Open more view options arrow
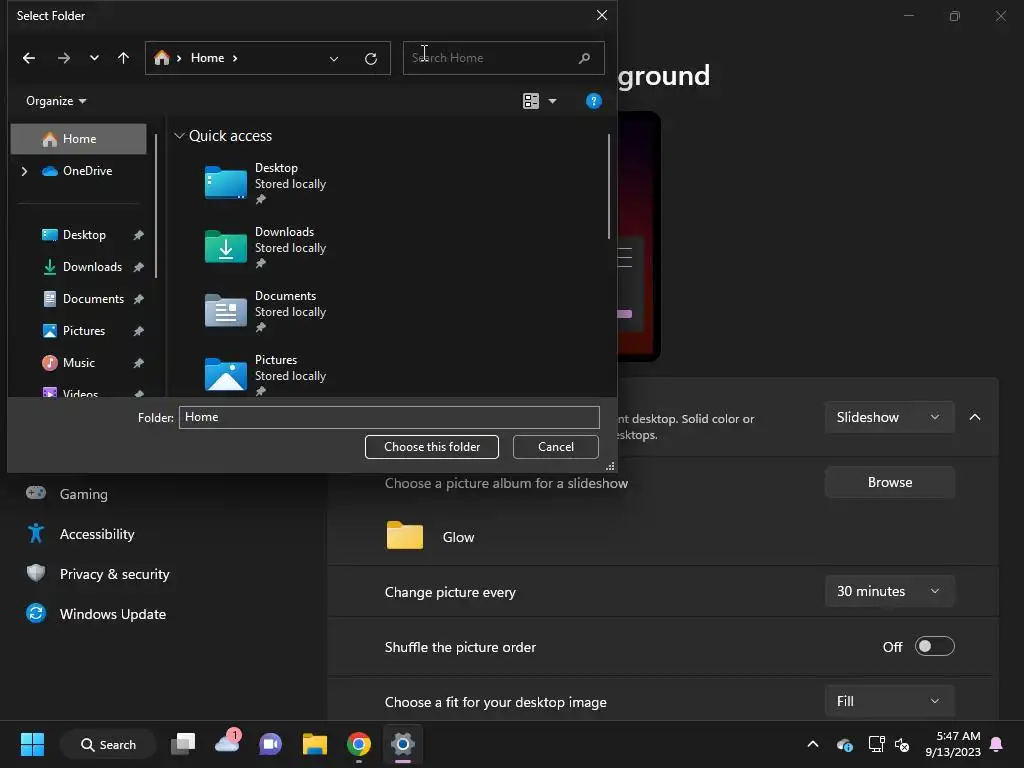Viewport: 1024px width, 768px height. click(552, 101)
